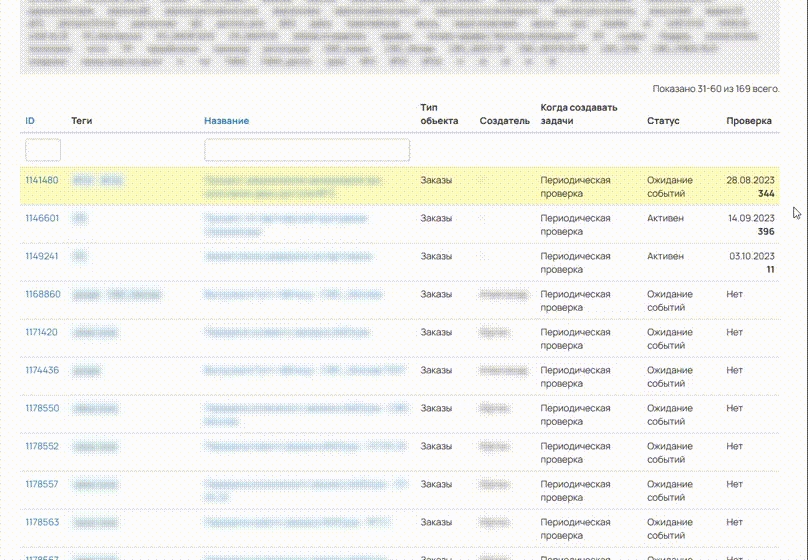Screen dimensions: 808x560
Task: Sort the table by ID column header
Action: coord(30,121)
